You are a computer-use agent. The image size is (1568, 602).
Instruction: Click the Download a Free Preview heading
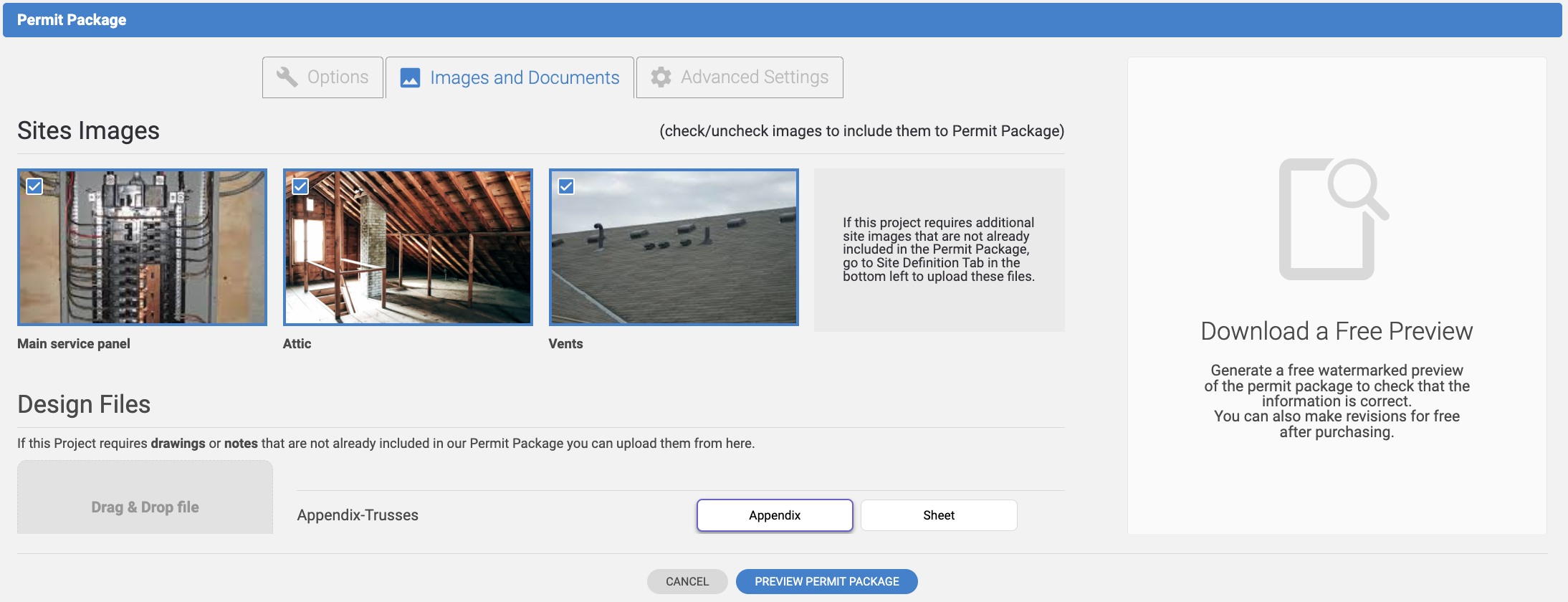tap(1337, 331)
